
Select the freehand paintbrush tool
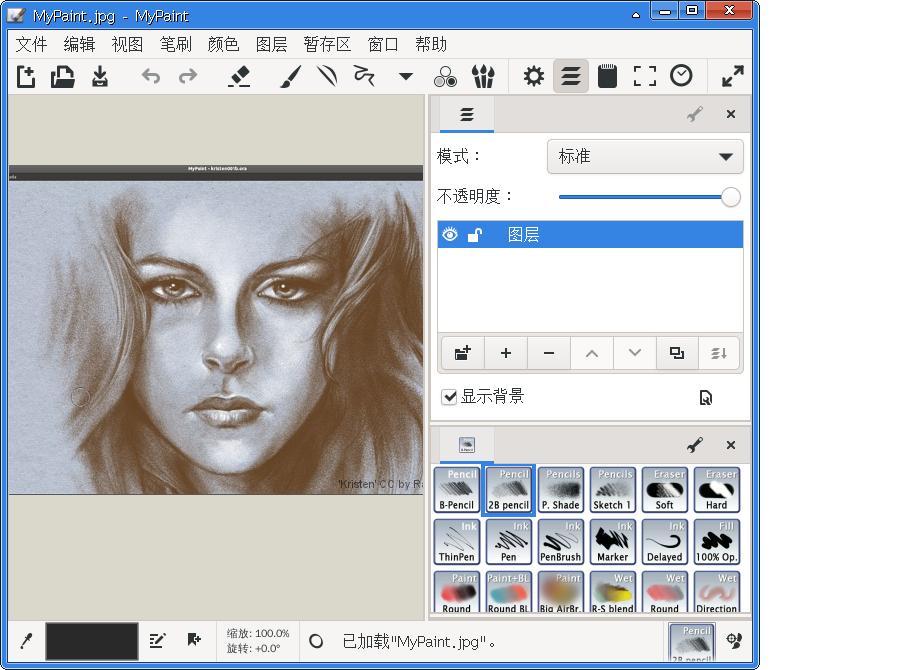290,76
